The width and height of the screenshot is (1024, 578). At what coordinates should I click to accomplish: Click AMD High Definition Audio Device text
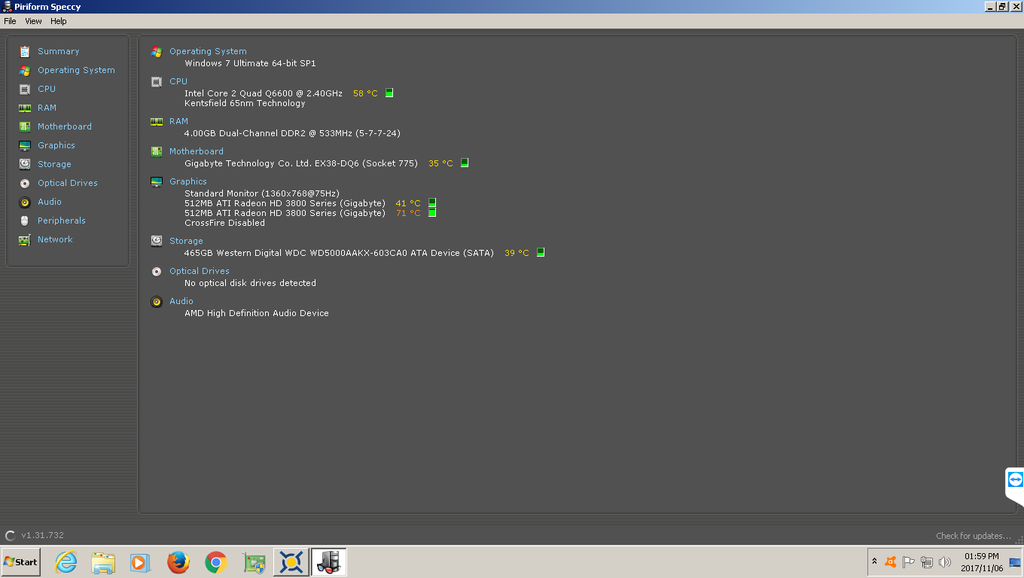click(256, 313)
